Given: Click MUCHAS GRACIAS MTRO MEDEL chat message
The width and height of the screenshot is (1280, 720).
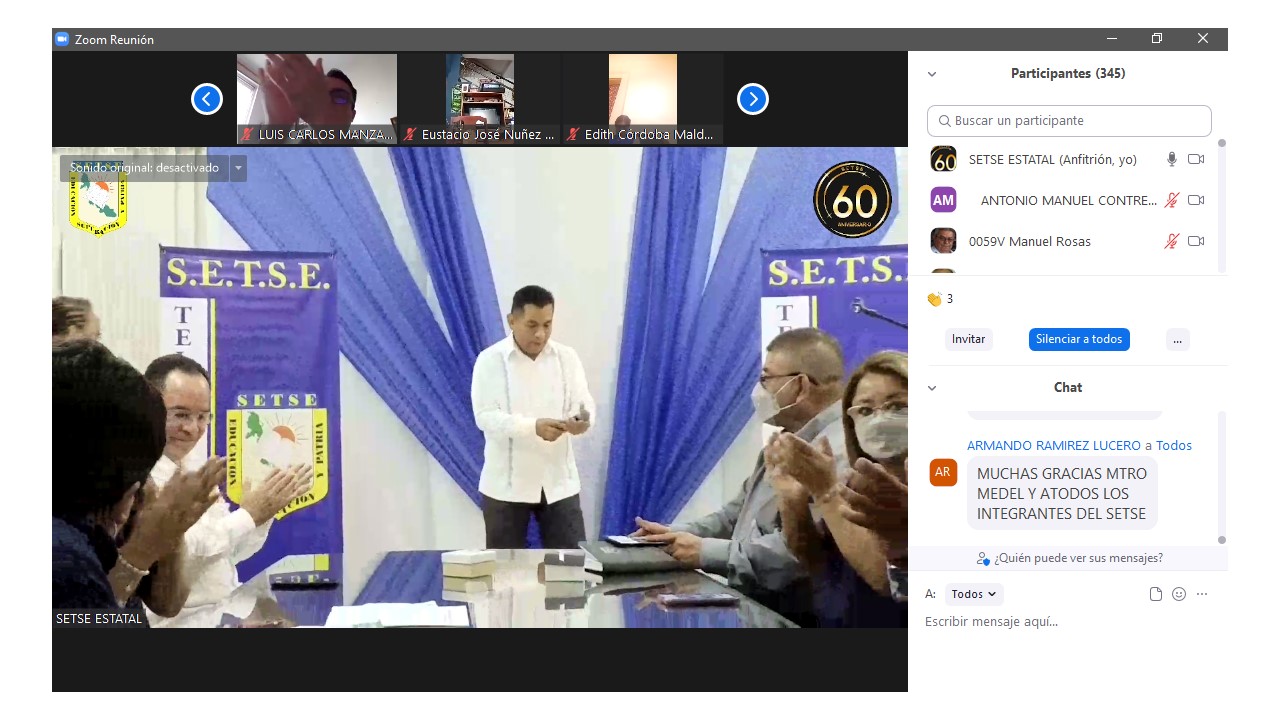Looking at the screenshot, I should pyautogui.click(x=1062, y=493).
